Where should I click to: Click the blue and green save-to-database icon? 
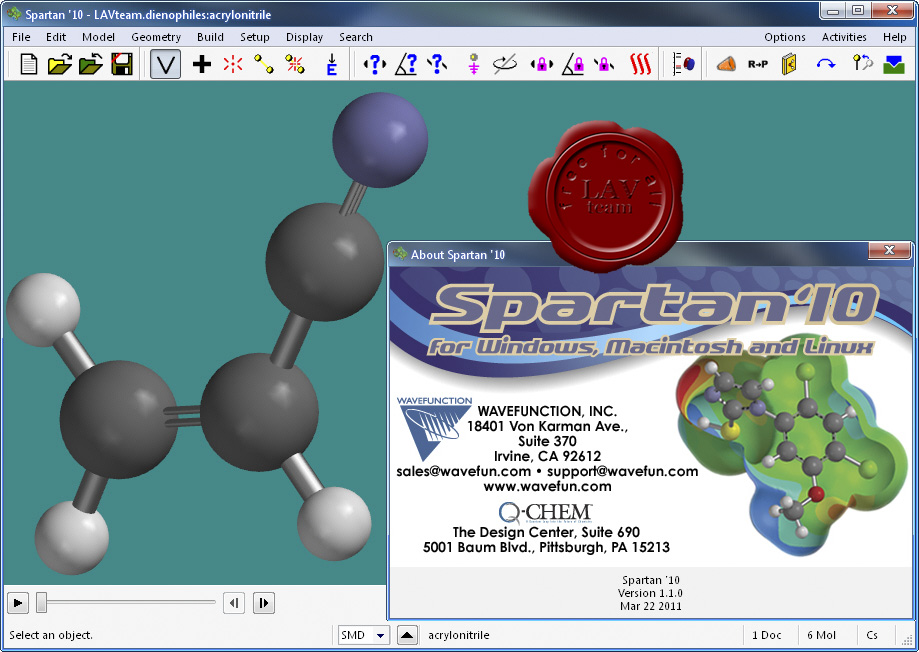894,64
